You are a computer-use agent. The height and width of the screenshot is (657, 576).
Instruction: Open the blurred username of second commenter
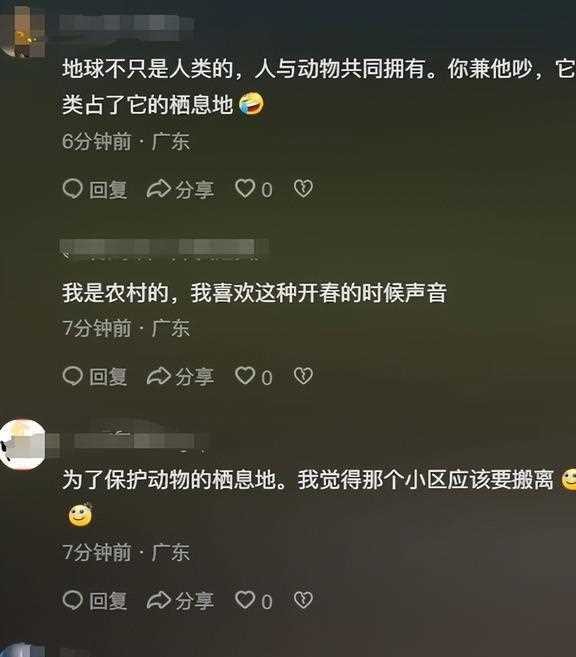[x=163, y=248]
